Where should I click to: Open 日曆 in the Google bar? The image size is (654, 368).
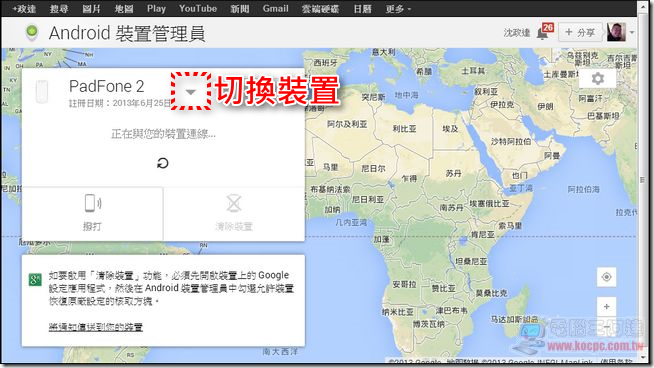coord(362,9)
